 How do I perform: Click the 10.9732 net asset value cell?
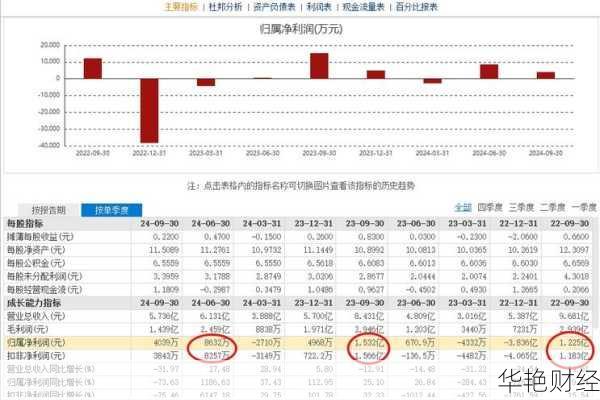coord(266,250)
